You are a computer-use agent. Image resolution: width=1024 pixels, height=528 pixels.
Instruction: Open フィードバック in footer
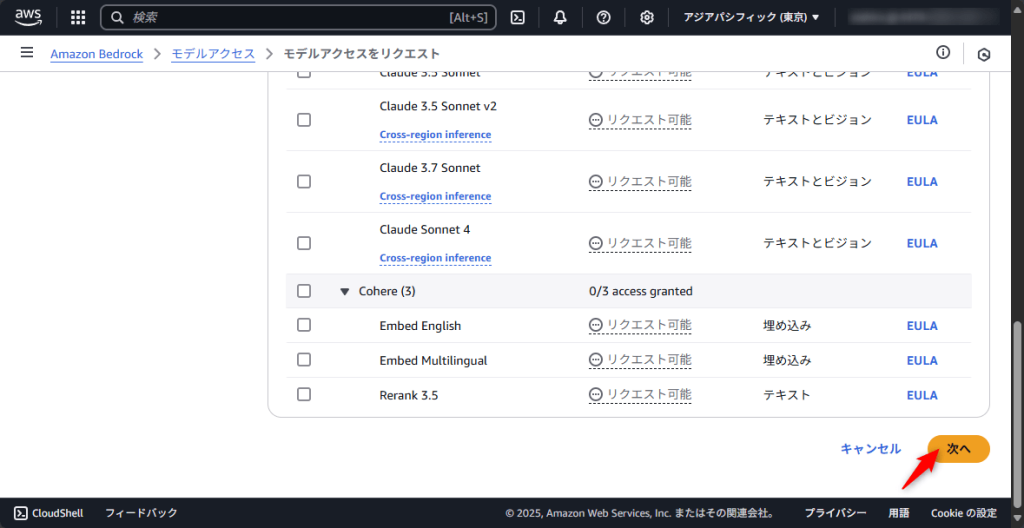click(x=141, y=513)
